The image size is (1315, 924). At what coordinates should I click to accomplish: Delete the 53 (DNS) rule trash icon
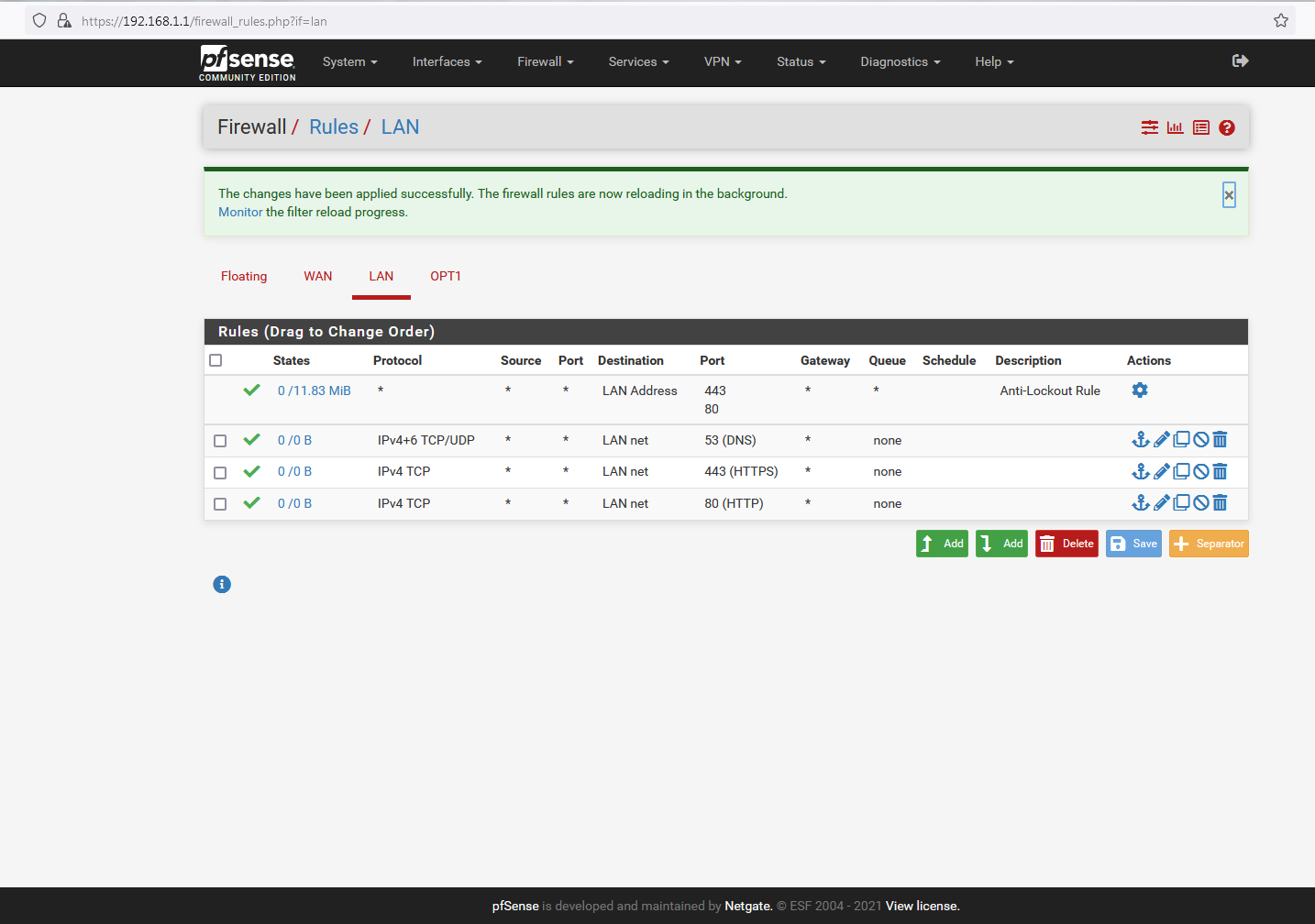pos(1221,440)
